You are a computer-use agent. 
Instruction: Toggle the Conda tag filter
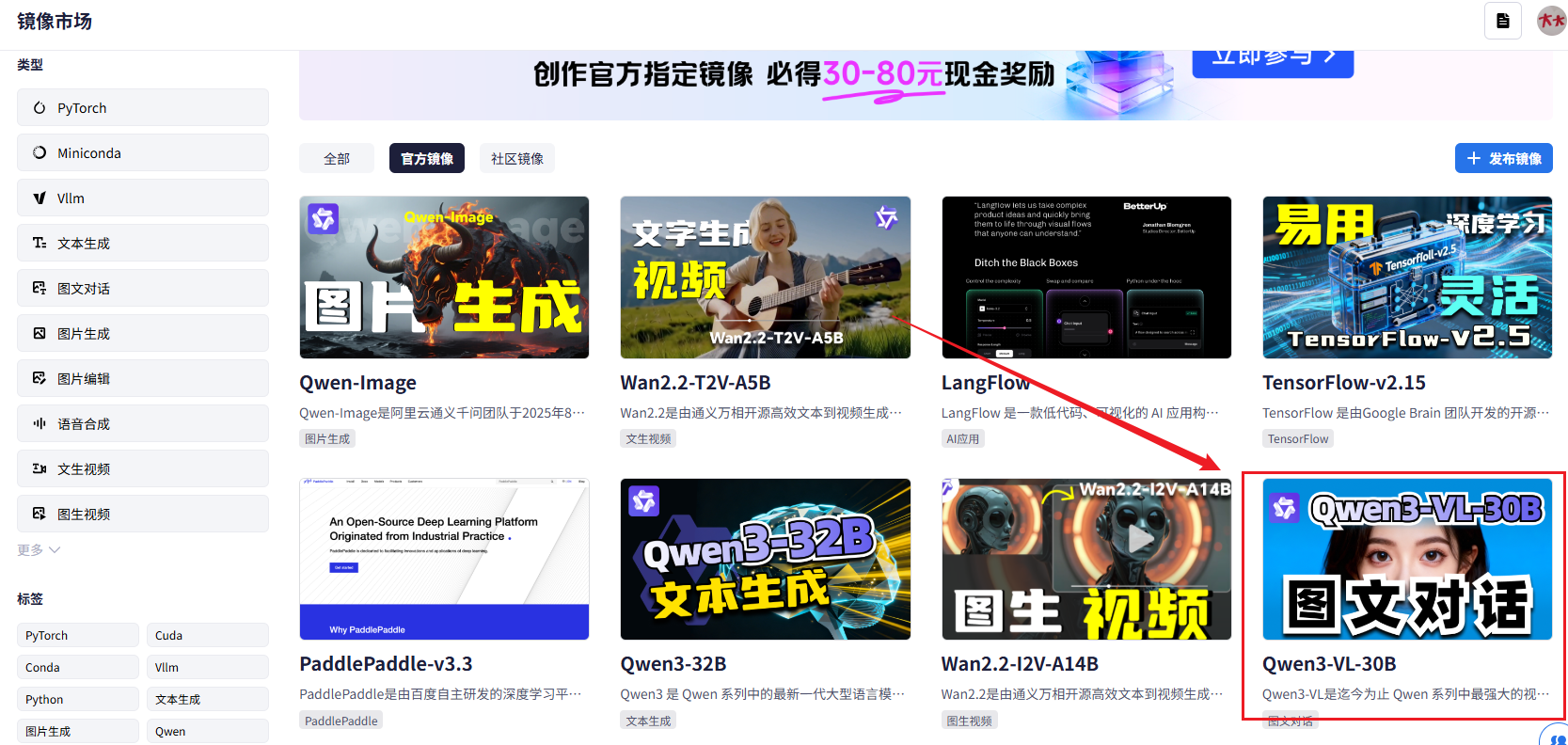pos(78,668)
